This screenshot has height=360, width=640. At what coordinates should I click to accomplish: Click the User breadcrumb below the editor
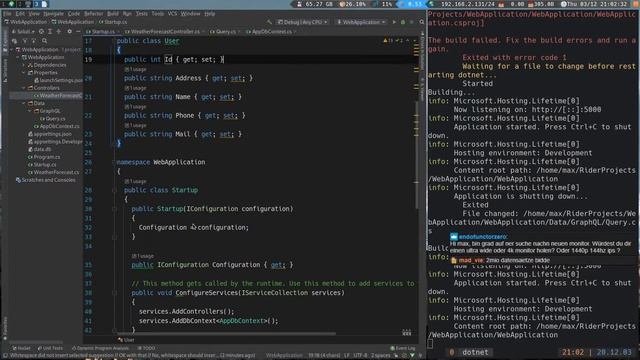pos(126,340)
